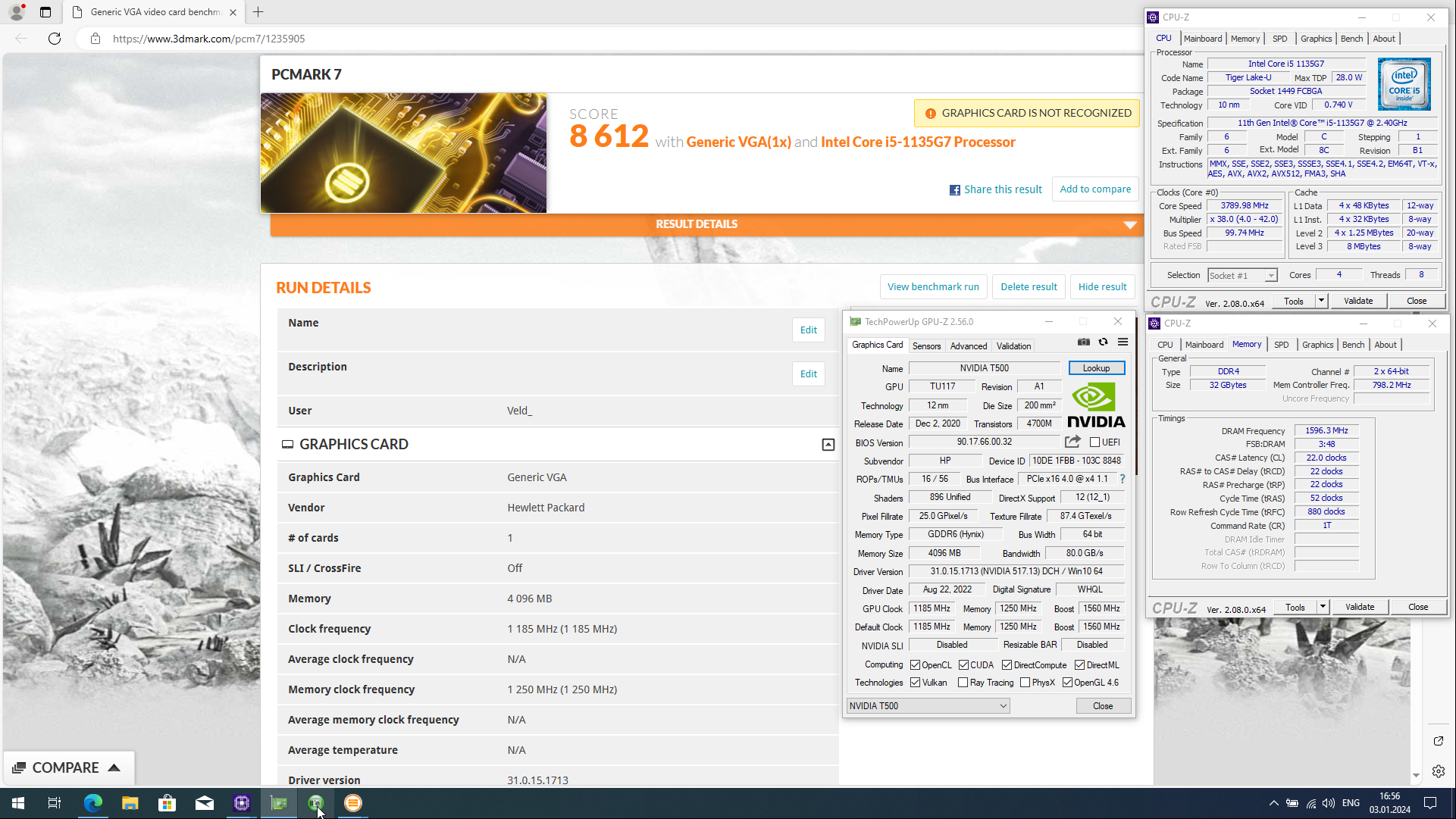Viewport: 1456px width, 819px height.
Task: Open Tools dropdown arrow in upper CPU-Z window
Action: [x=1321, y=301]
